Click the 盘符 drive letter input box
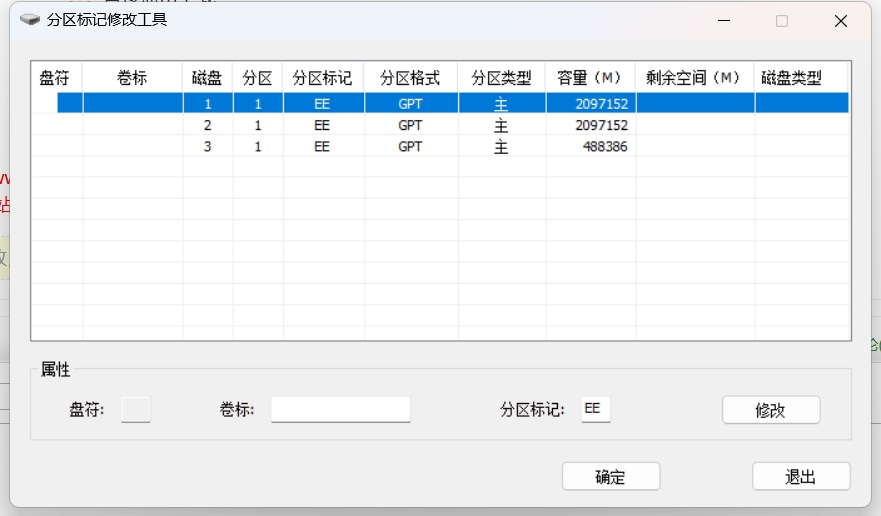The height and width of the screenshot is (516, 881). [x=136, y=410]
